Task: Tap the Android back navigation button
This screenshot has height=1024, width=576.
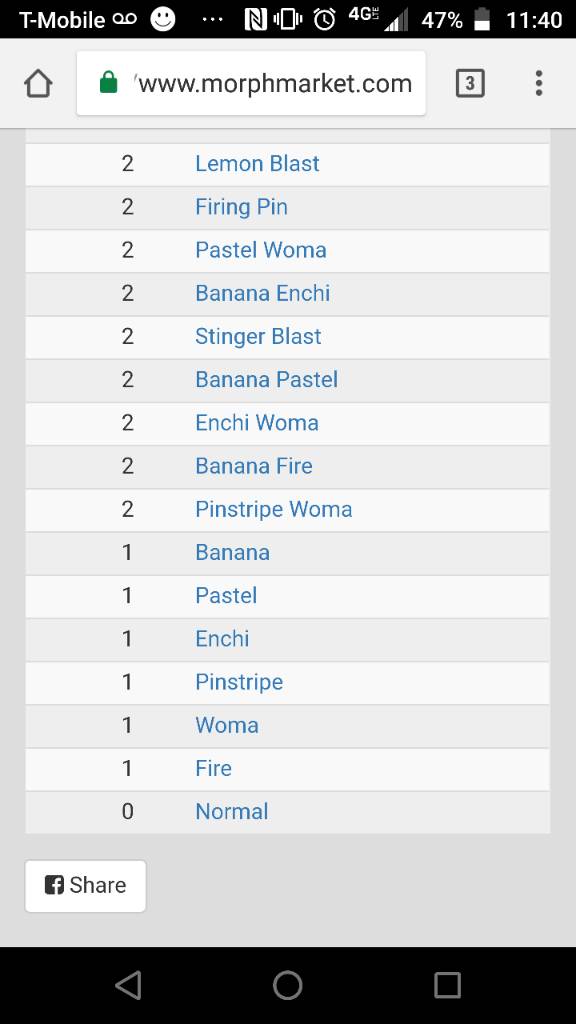Action: click(128, 985)
